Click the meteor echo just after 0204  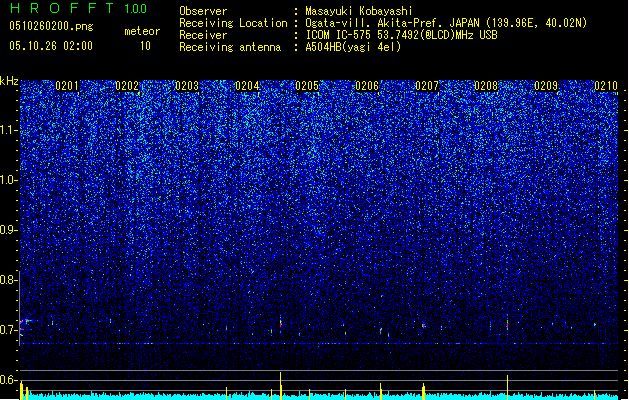281,322
